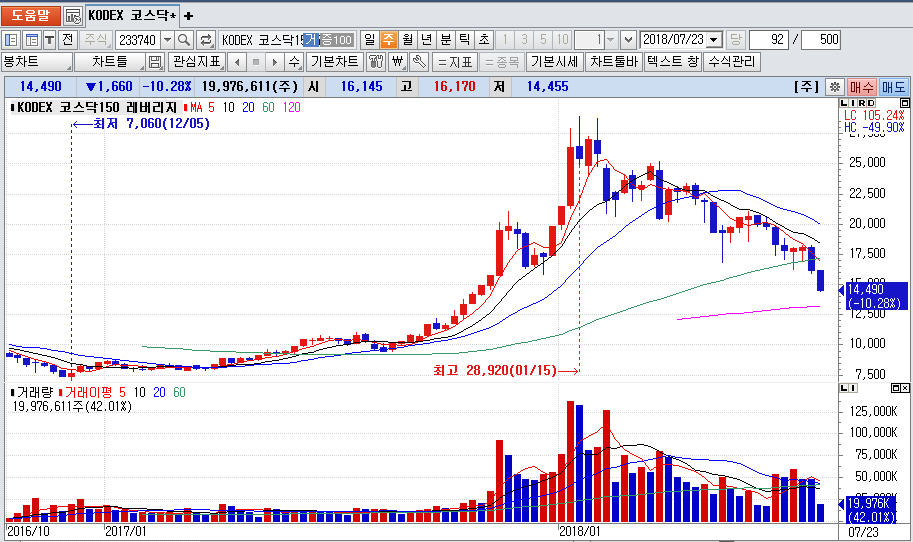Screen dimensions: 913x542
Task: Click the new tab plus icon
Action: coord(189,16)
